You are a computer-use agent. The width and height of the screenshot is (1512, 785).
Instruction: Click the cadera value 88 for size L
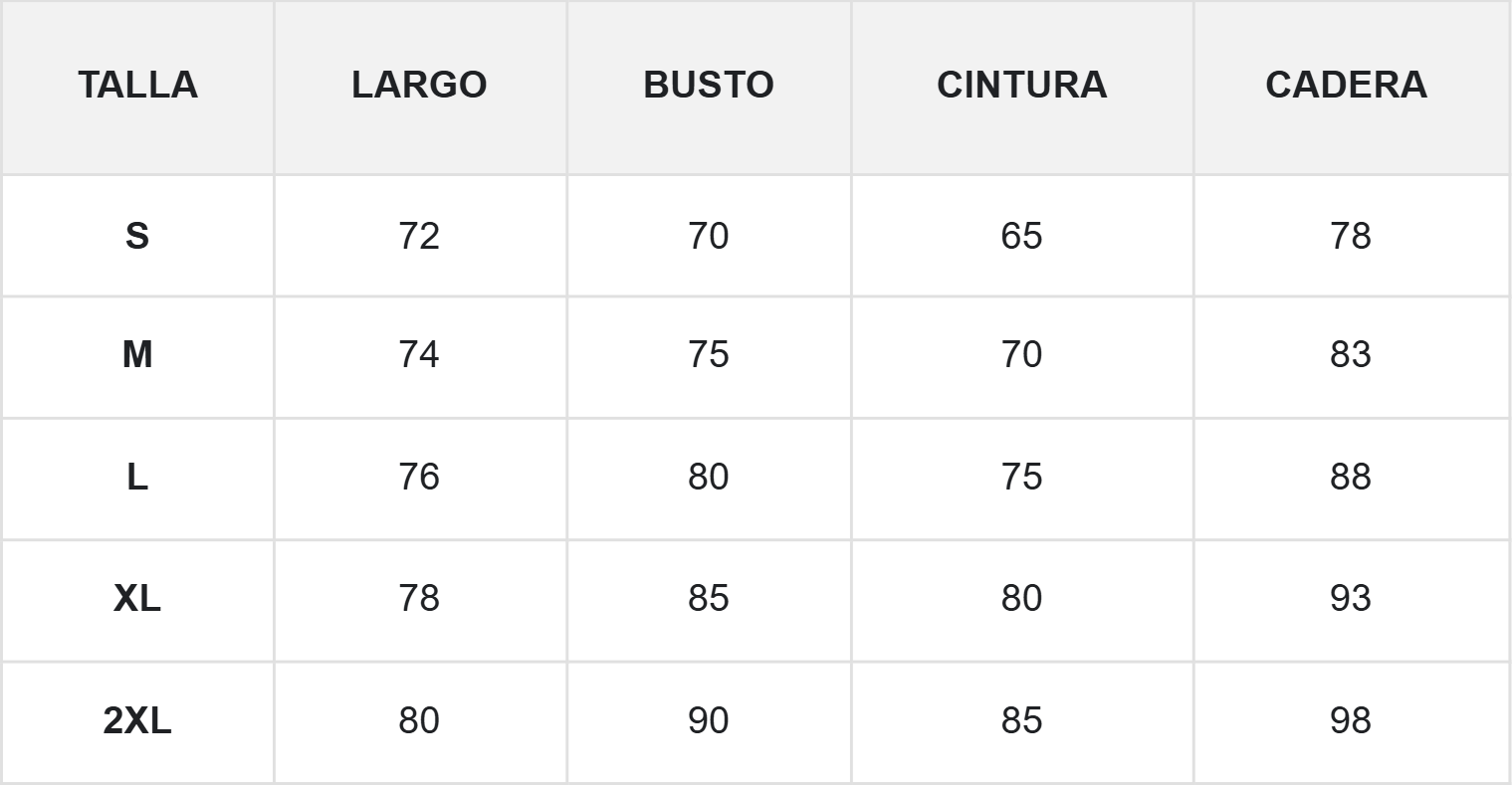coord(1350,477)
